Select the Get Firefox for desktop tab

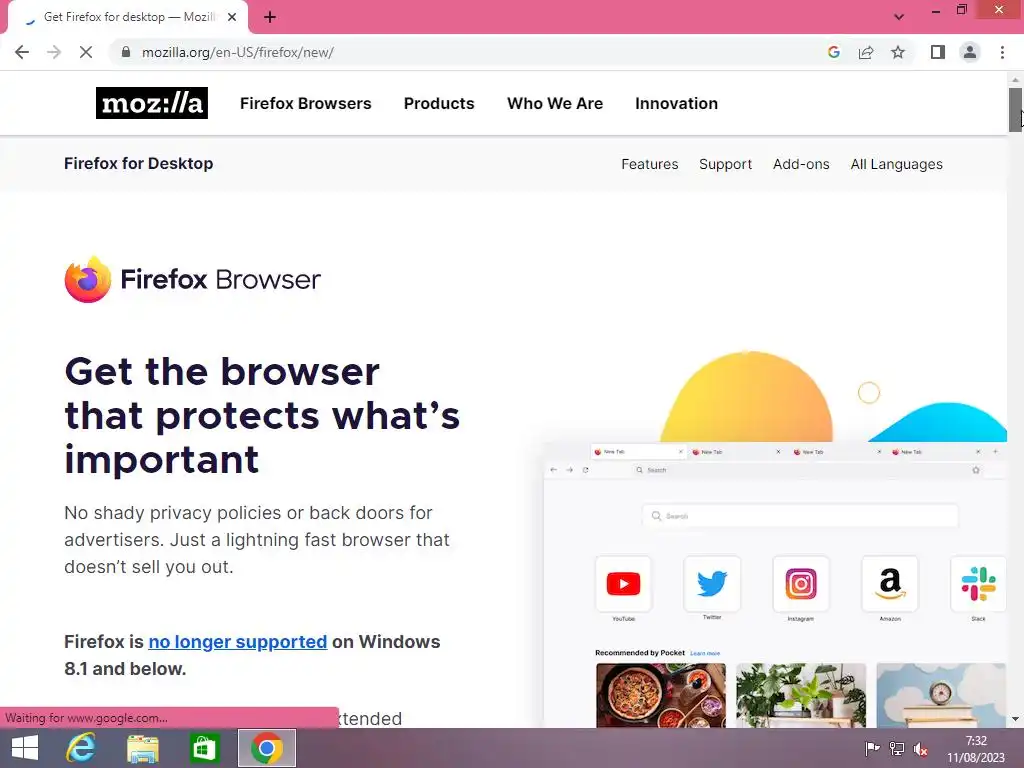click(x=127, y=18)
